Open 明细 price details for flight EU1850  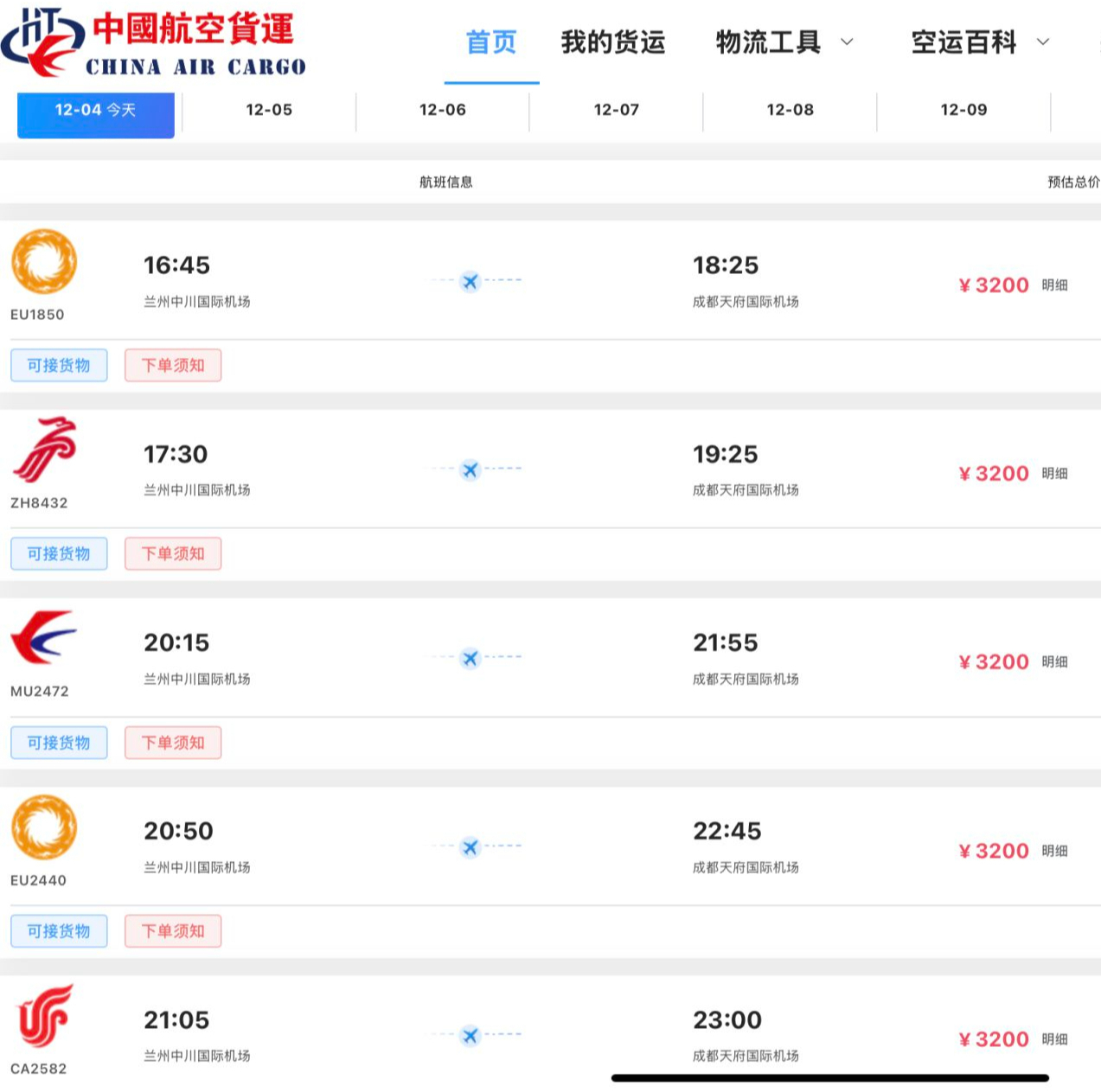pyautogui.click(x=1054, y=285)
